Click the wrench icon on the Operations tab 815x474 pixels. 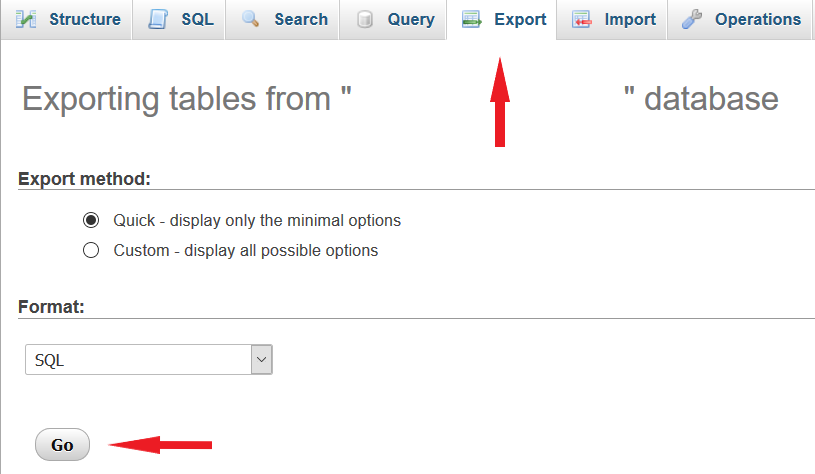692,19
